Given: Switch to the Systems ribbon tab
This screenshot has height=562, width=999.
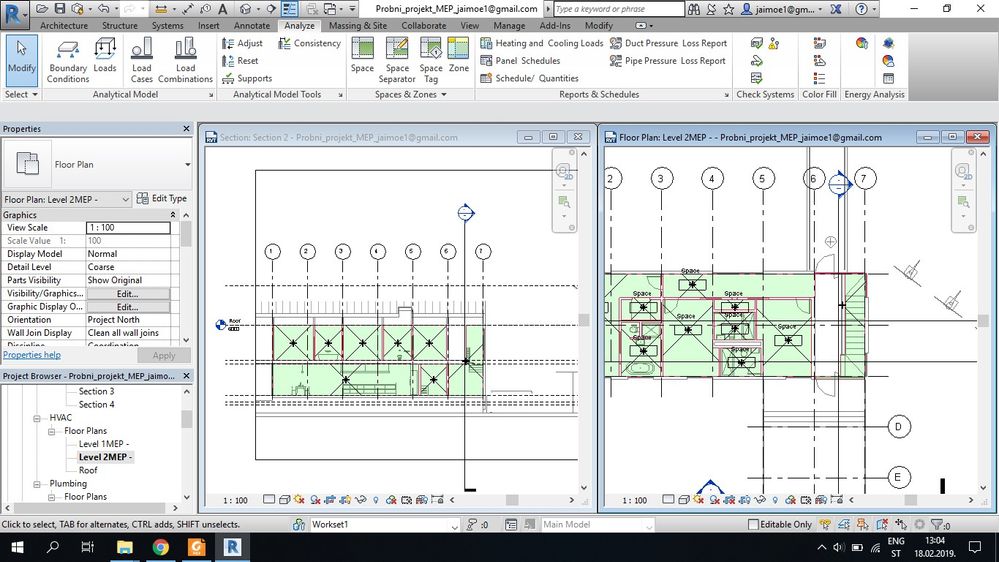Looking at the screenshot, I should [x=168, y=25].
